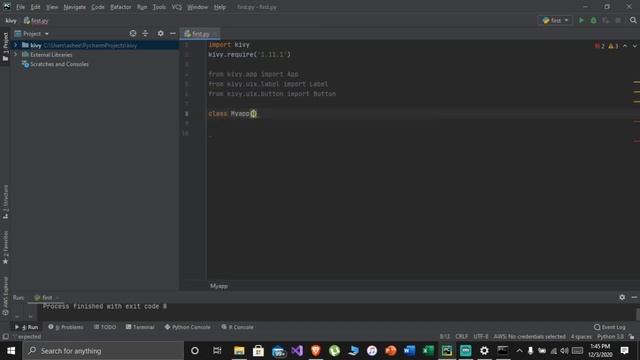This screenshot has width=640, height=360.
Task: Click the warnings count indicator in editor
Action: pyautogui.click(x=613, y=46)
